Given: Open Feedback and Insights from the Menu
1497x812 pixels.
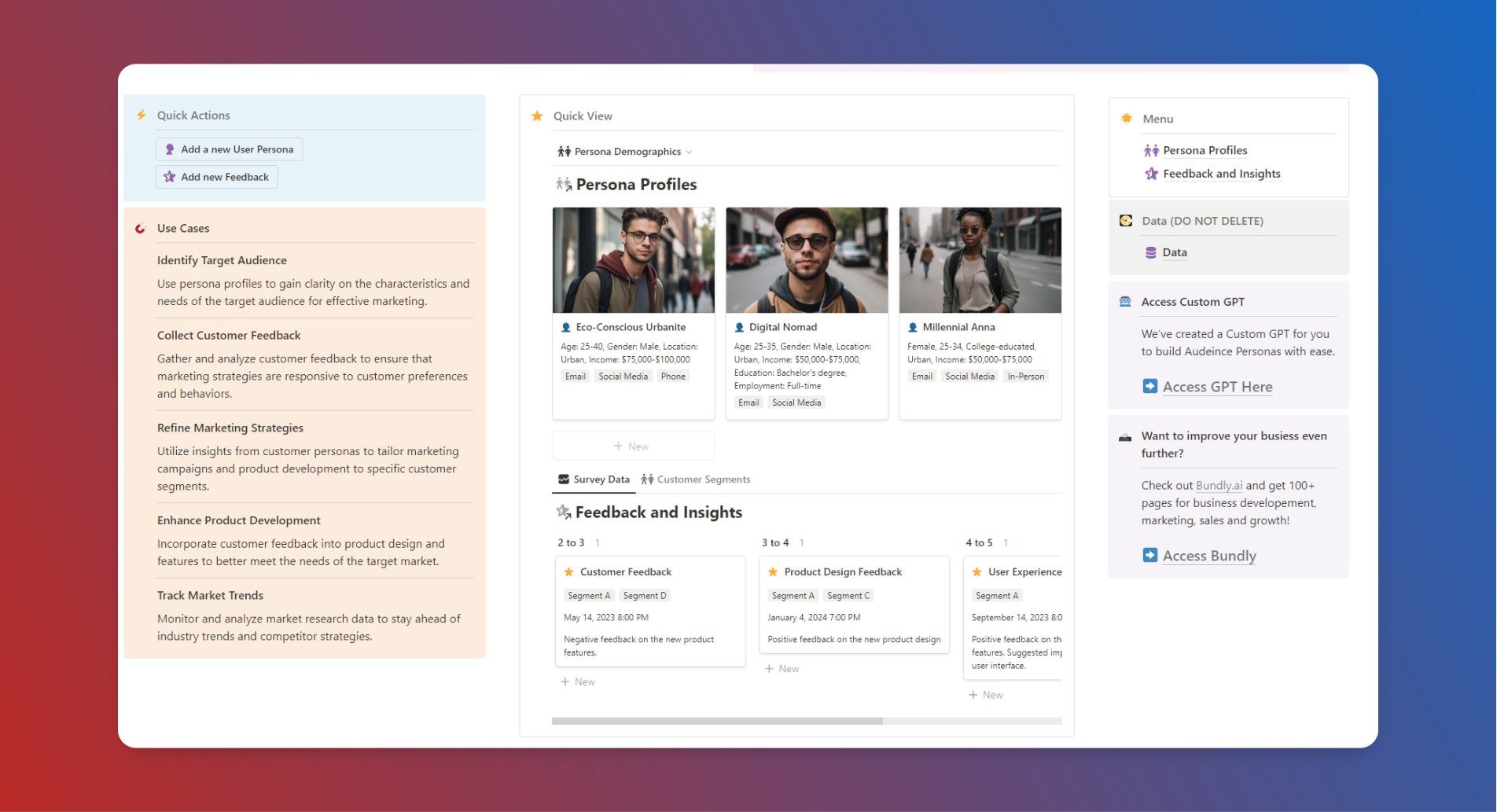Looking at the screenshot, I should (x=1222, y=174).
